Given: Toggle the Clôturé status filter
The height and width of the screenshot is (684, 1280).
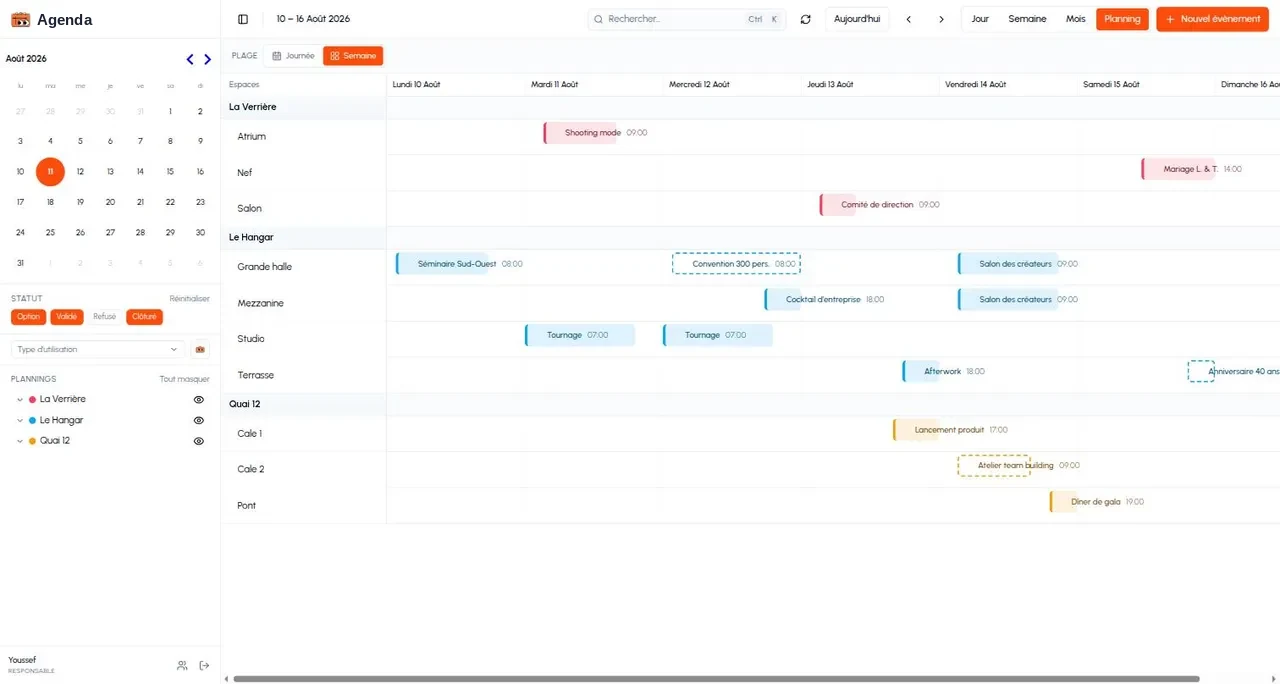Looking at the screenshot, I should [144, 317].
